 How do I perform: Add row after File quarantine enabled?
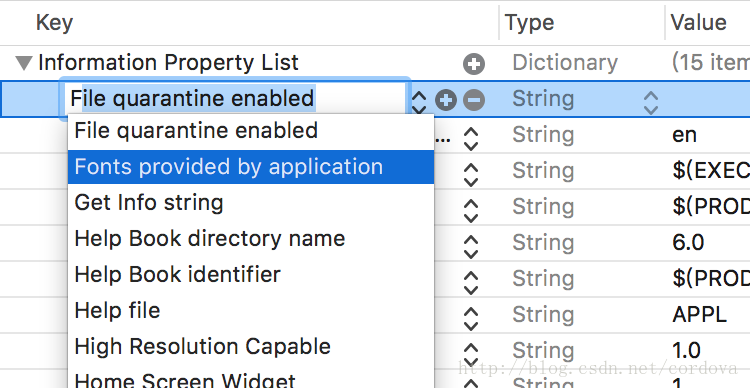446,100
